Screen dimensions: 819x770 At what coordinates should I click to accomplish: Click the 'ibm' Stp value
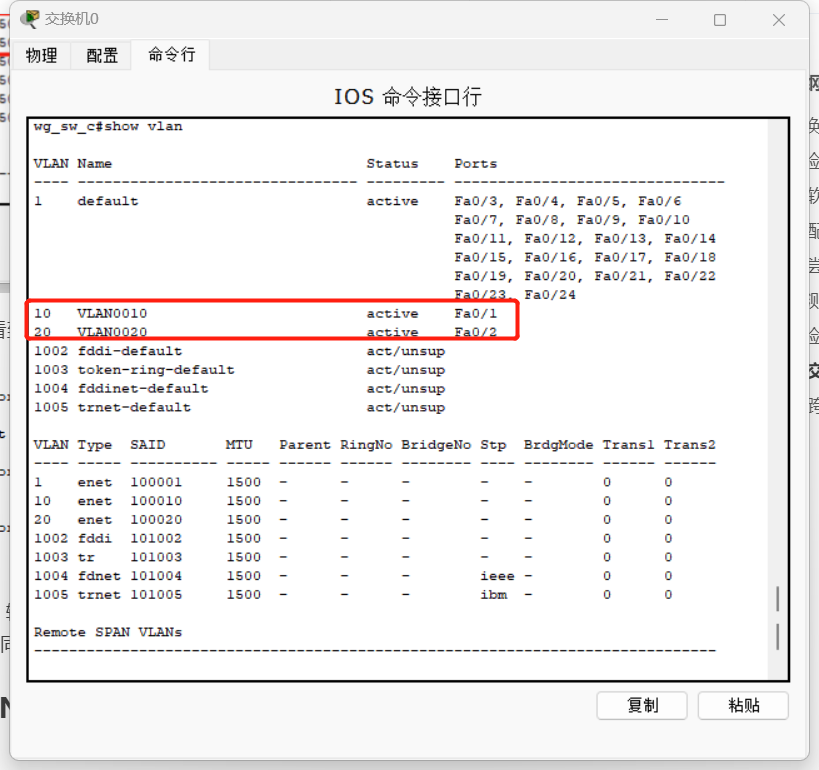(x=494, y=594)
